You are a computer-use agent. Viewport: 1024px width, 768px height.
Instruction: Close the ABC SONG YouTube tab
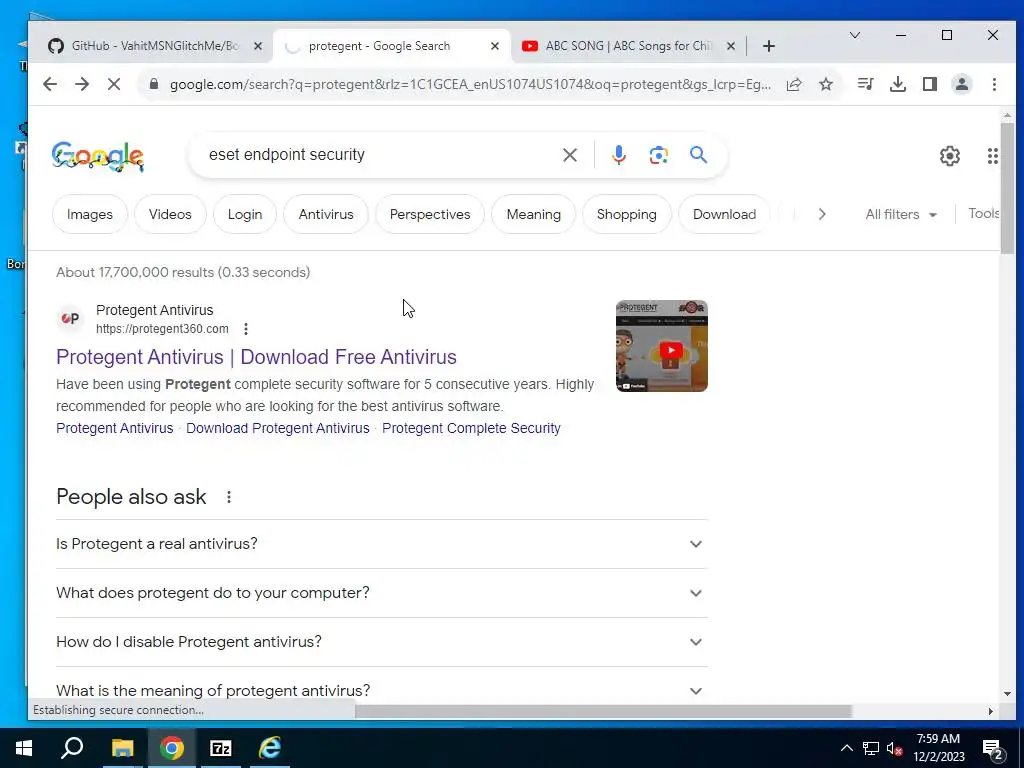(731, 46)
